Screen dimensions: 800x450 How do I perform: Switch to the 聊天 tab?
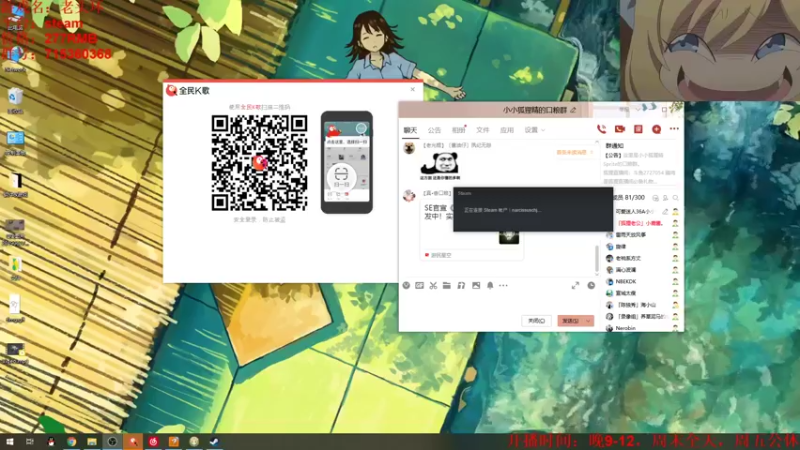point(410,130)
